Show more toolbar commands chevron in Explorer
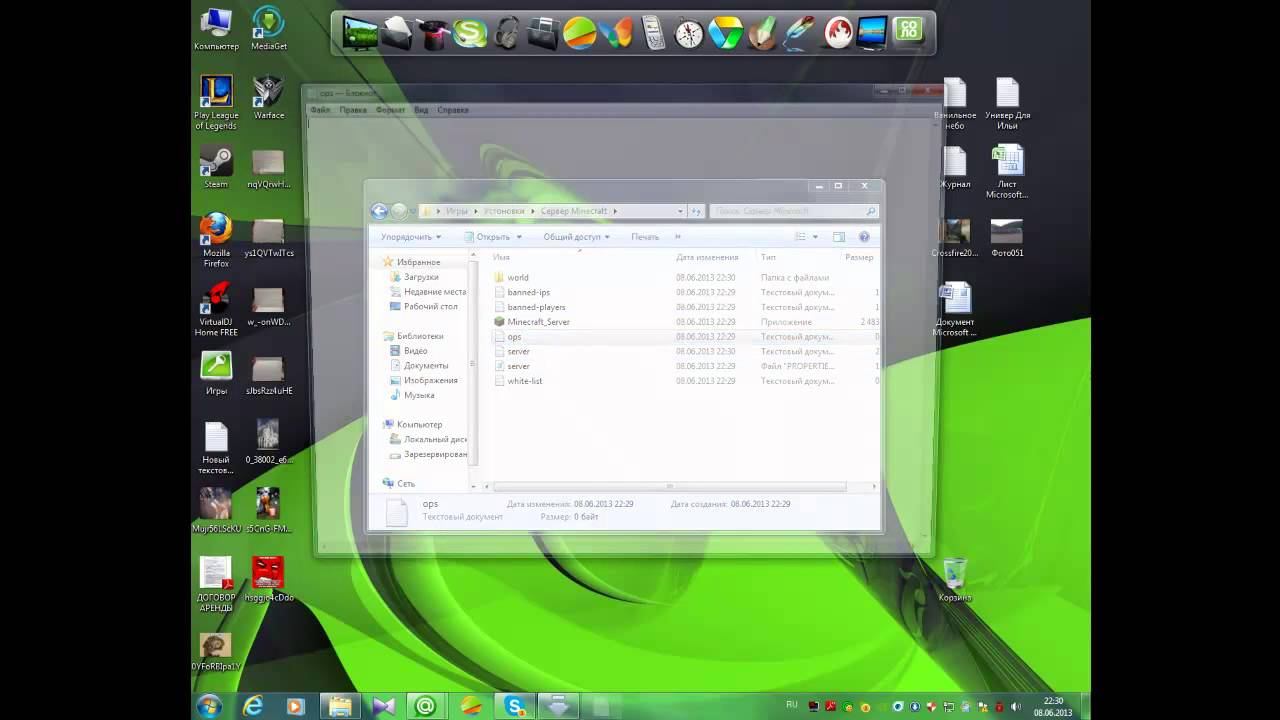The image size is (1280, 720). 677,237
